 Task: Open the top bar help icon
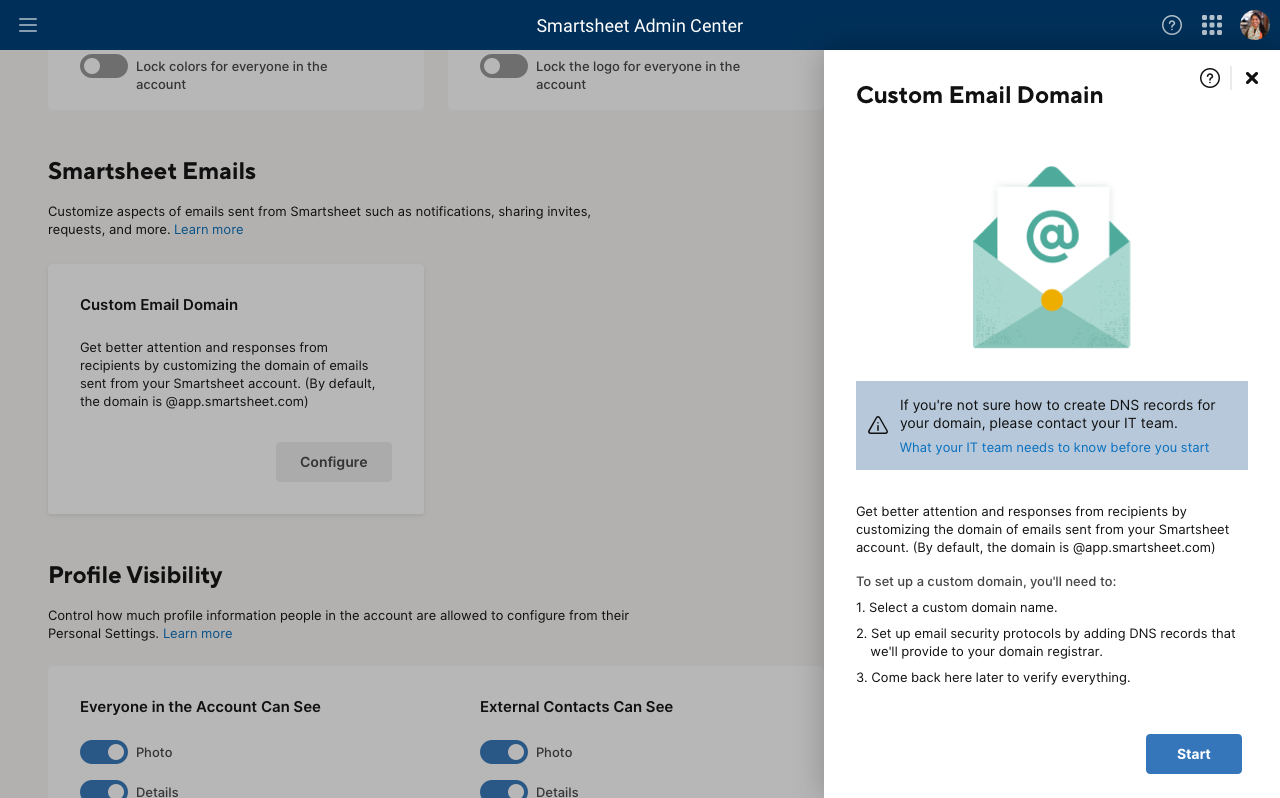point(1172,25)
